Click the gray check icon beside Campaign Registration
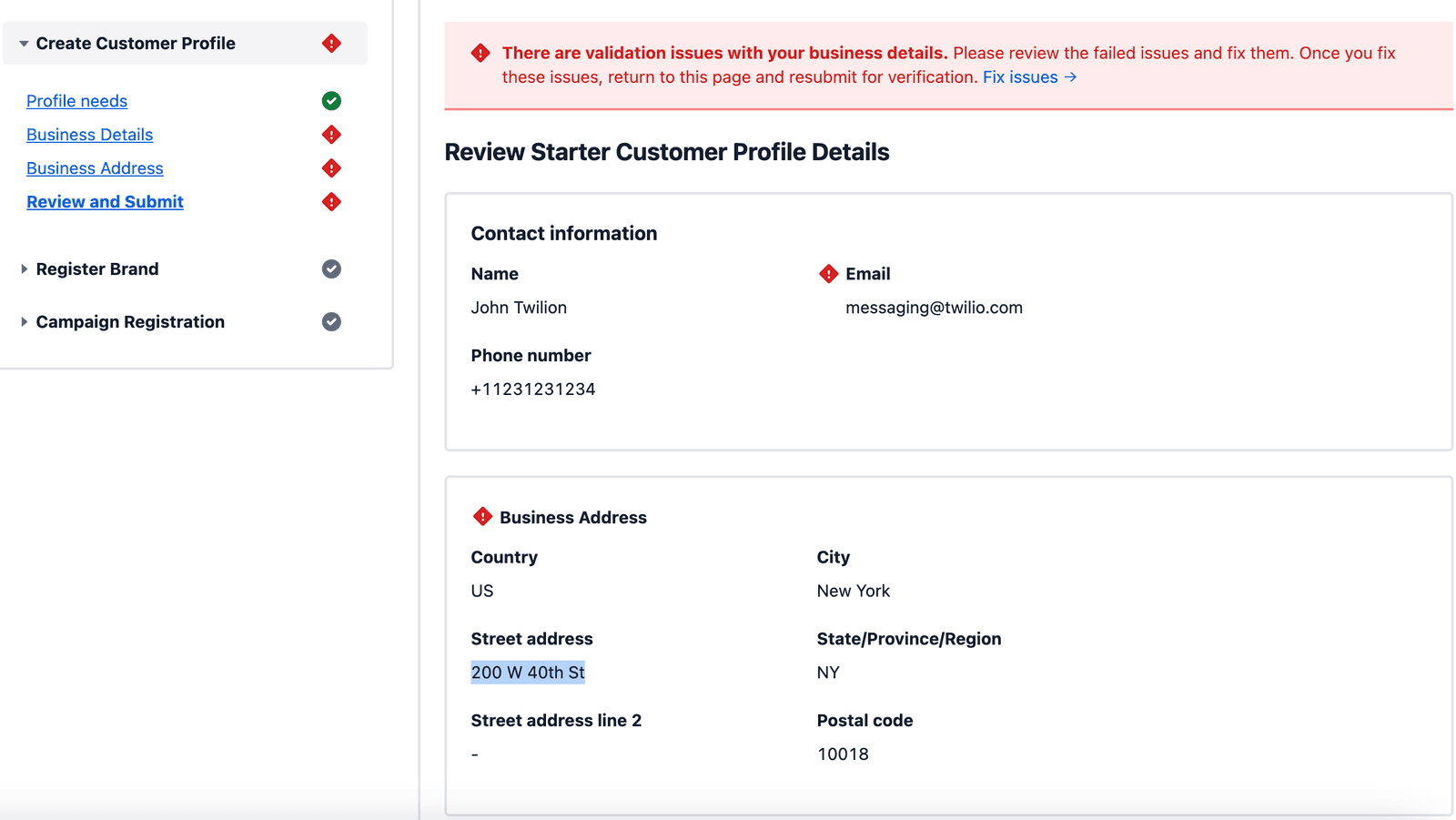1456x820 pixels. [x=331, y=321]
